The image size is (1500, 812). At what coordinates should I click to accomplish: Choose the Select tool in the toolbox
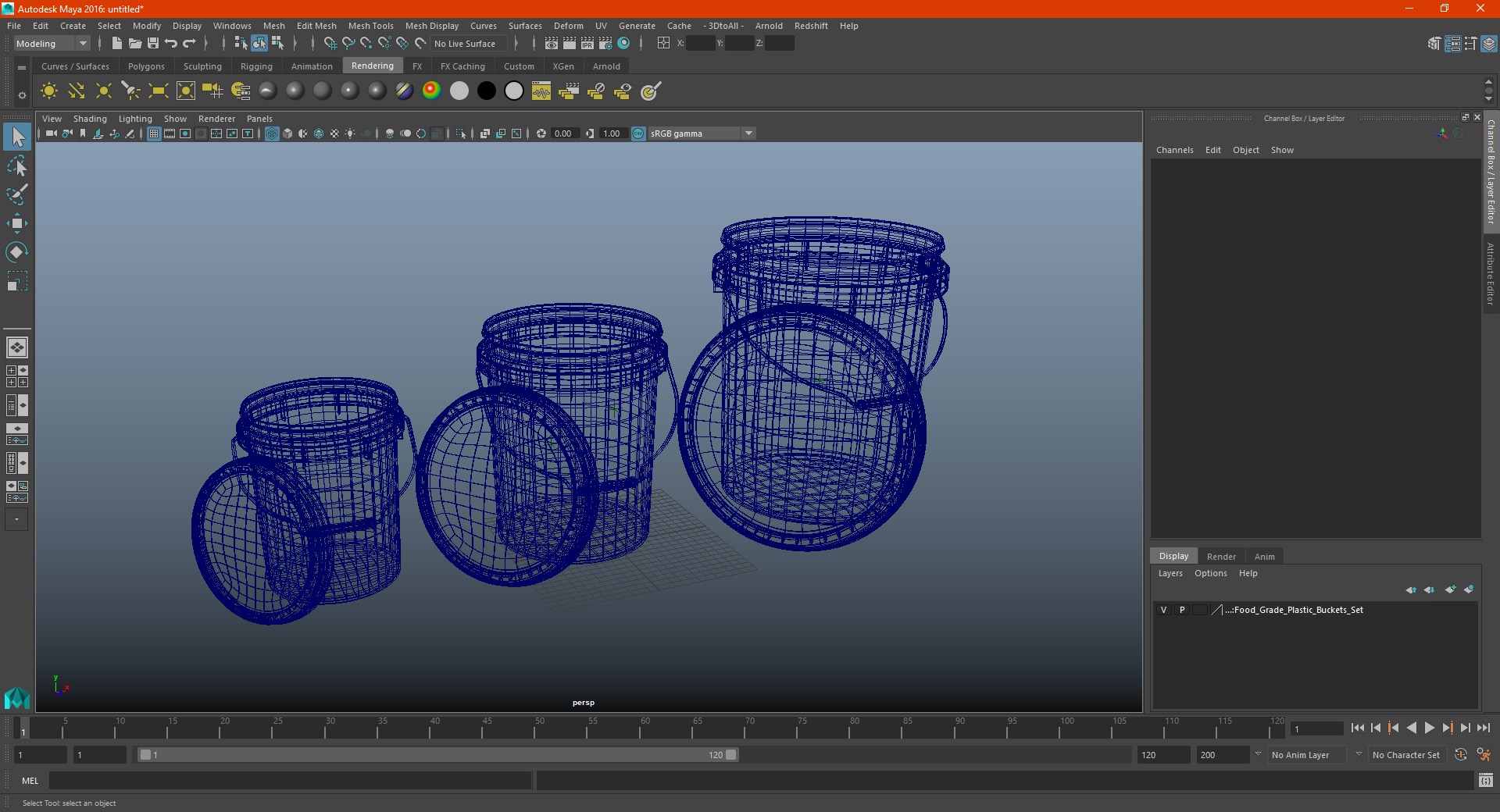click(17, 137)
